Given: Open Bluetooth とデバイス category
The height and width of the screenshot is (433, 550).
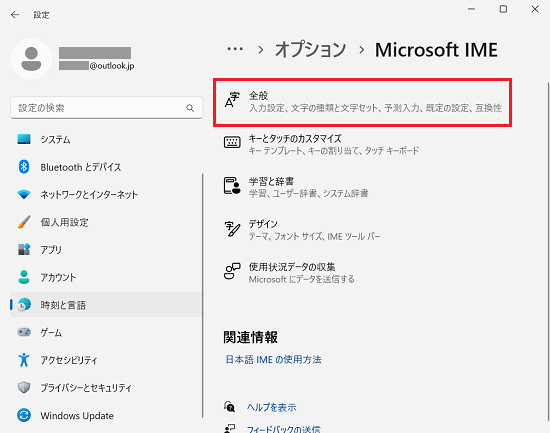Looking at the screenshot, I should [x=106, y=167].
